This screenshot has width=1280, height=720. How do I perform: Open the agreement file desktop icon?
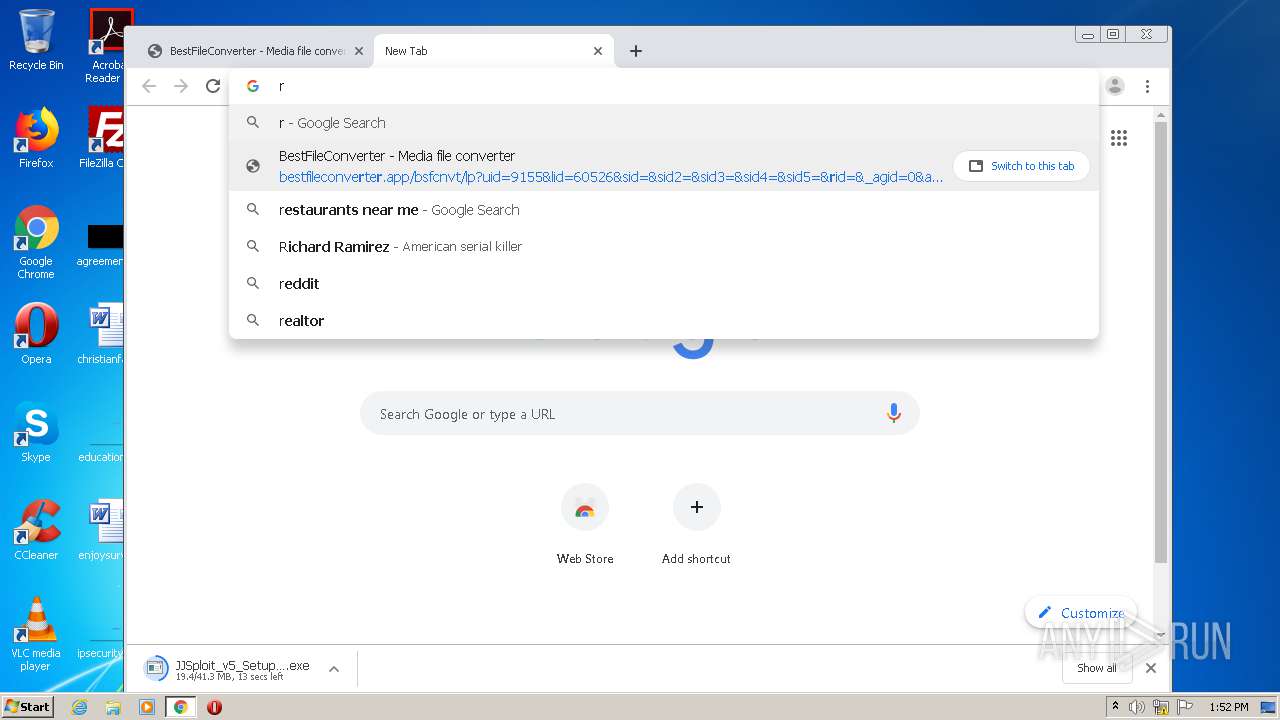tap(102, 244)
